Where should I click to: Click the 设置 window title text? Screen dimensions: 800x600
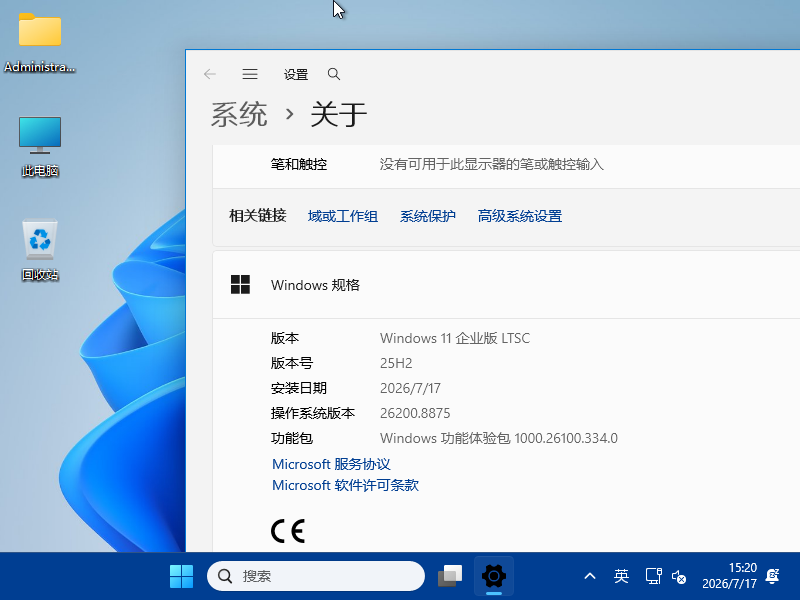[x=296, y=74]
